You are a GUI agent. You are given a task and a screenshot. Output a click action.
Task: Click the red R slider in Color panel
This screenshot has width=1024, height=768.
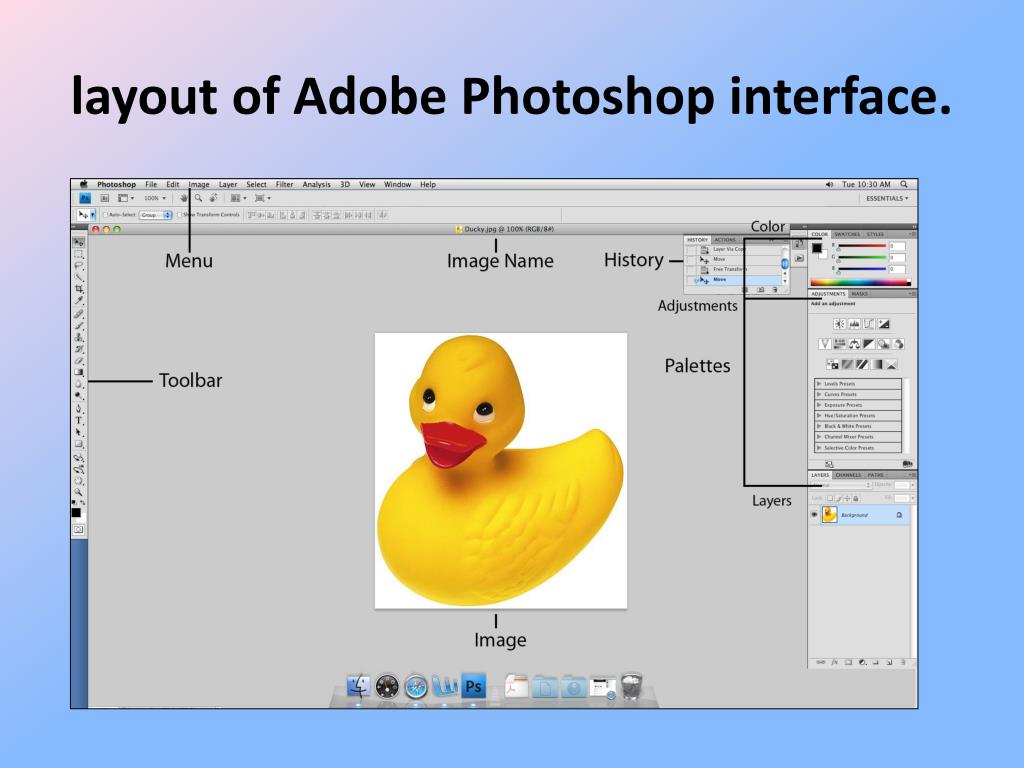click(x=862, y=246)
